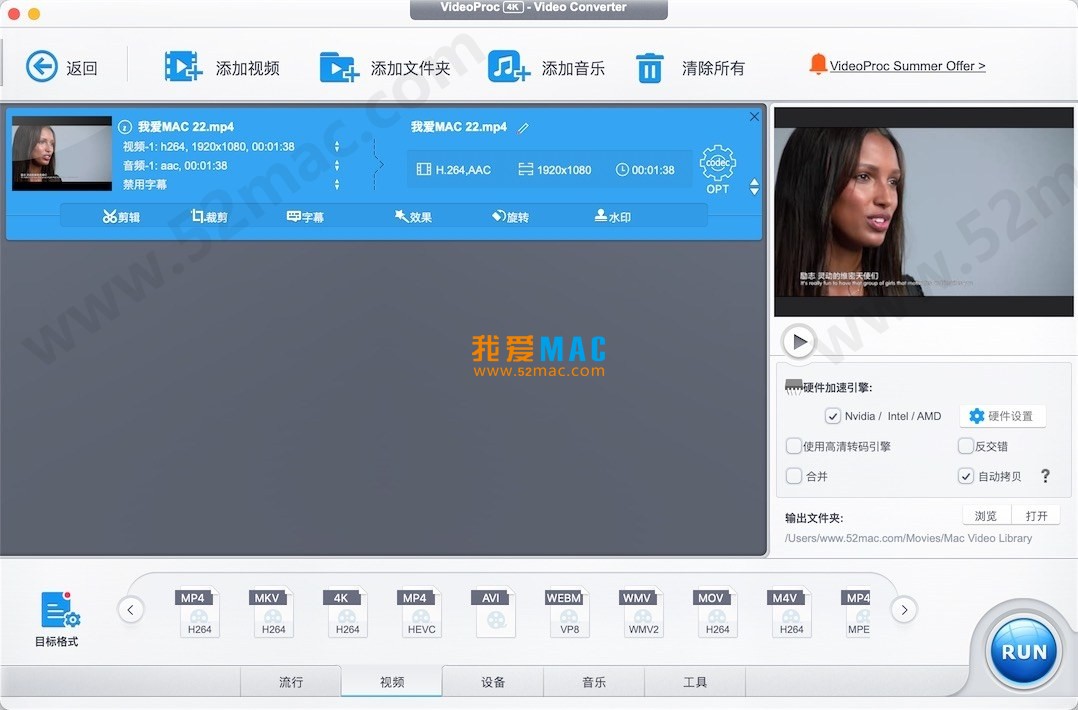Switch to Toolbox (工具) tab
This screenshot has height=710, width=1078.
(695, 681)
